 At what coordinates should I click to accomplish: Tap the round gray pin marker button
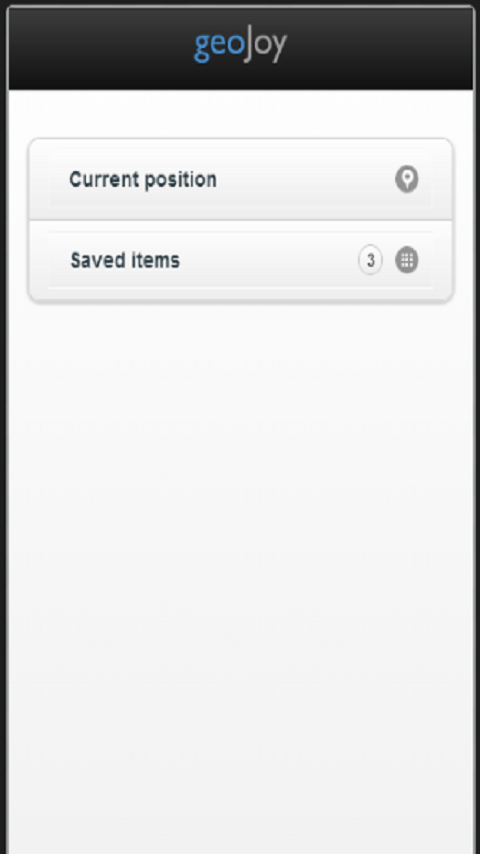(406, 180)
